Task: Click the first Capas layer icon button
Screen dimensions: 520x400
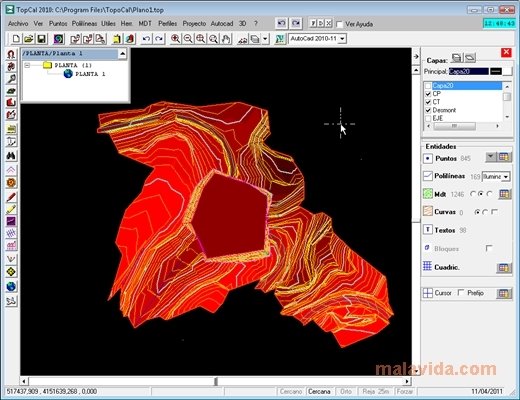Action: point(457,58)
